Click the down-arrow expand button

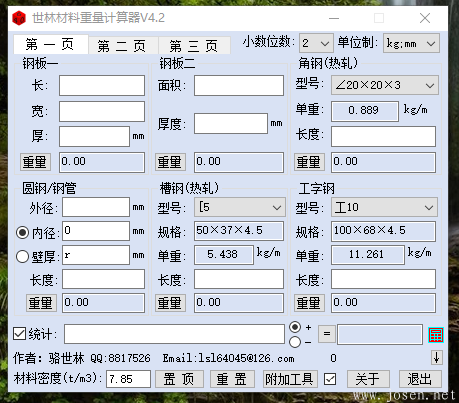[437, 358]
